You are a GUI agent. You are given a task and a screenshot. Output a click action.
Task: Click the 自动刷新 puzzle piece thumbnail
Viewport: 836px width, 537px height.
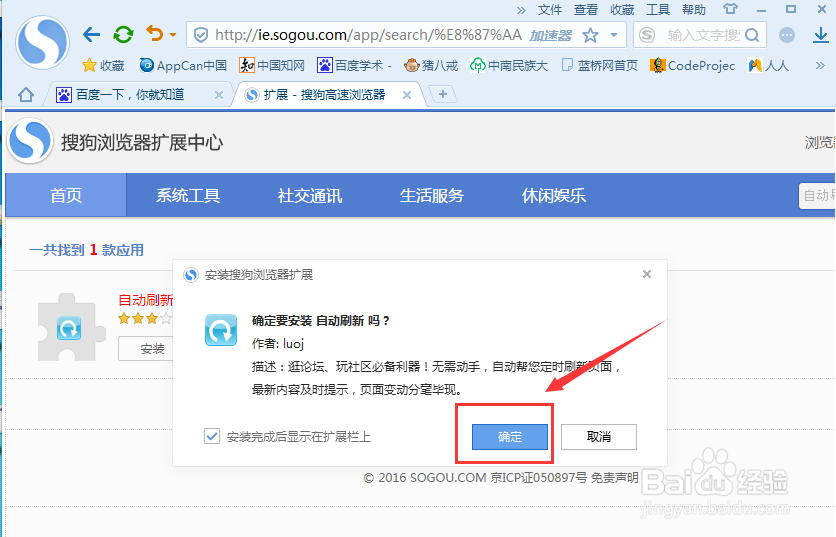pyautogui.click(x=69, y=327)
